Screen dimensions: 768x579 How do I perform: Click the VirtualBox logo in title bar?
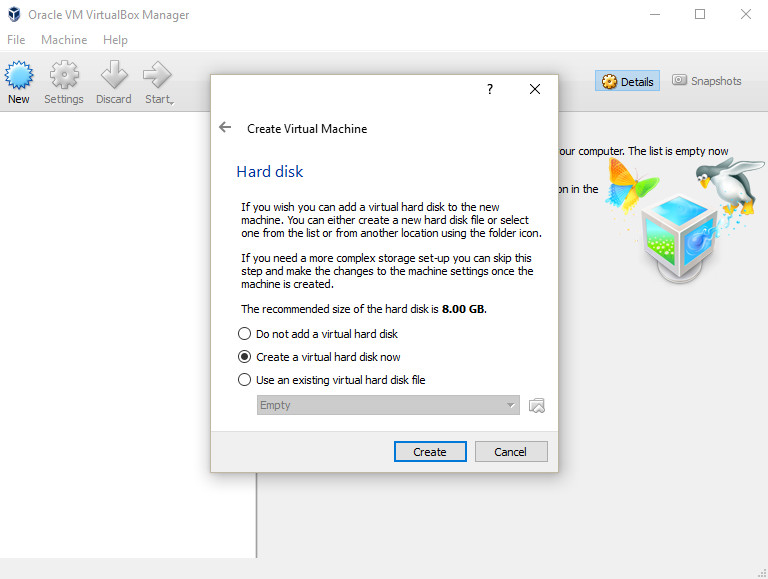(14, 14)
